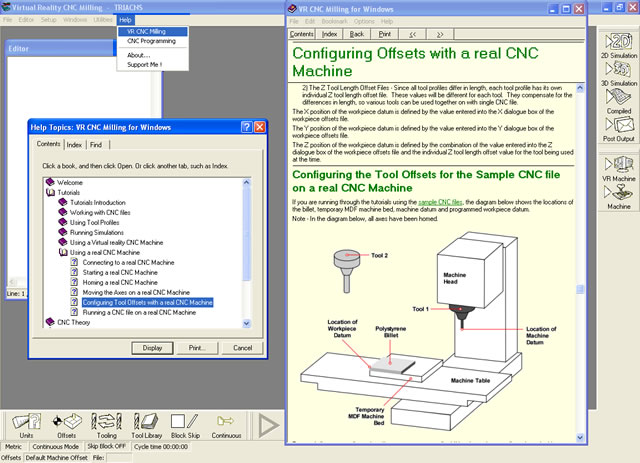This screenshot has height=463, width=640.
Task: Go to next topic with >> button
Action: click(x=440, y=34)
